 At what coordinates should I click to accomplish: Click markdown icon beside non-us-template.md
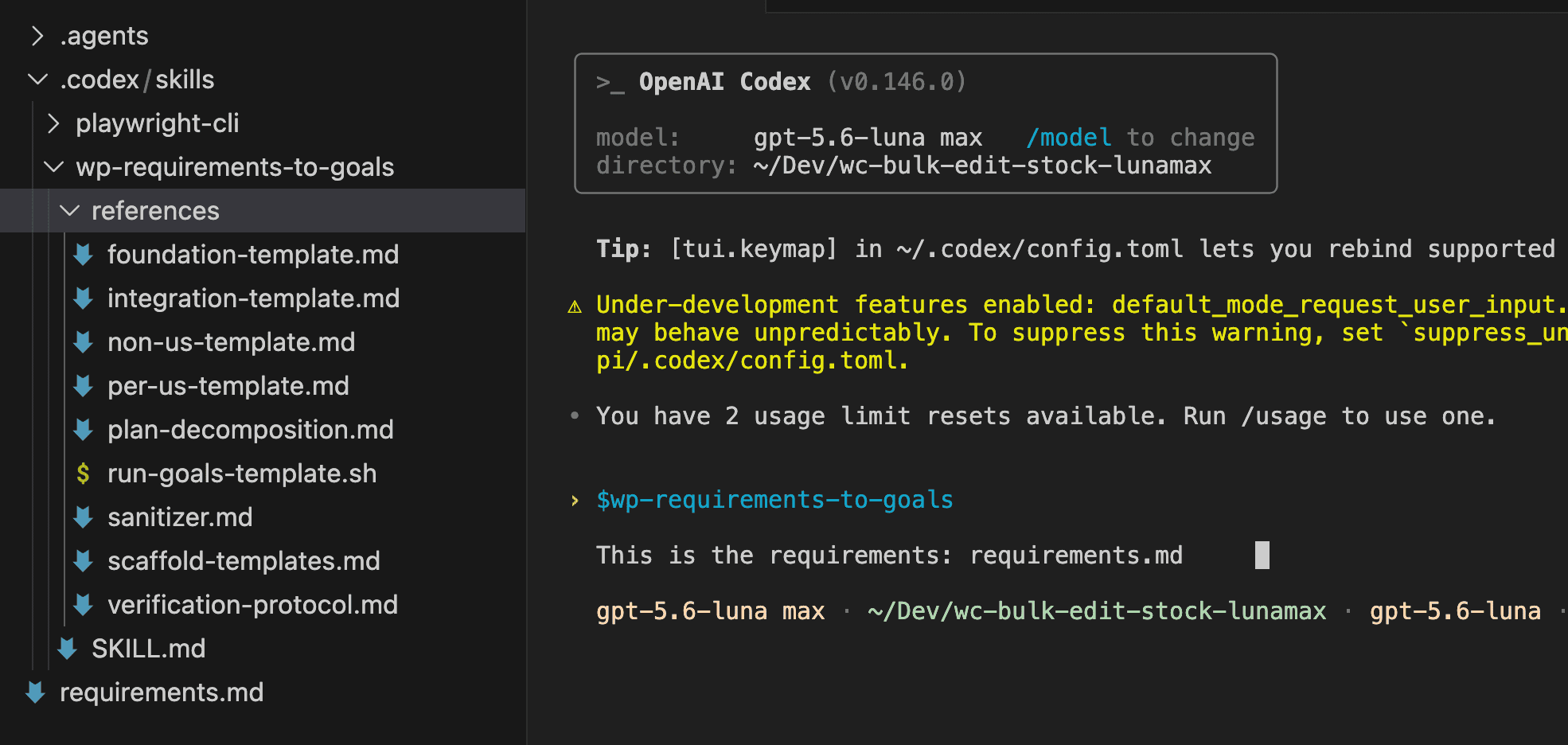point(83,342)
